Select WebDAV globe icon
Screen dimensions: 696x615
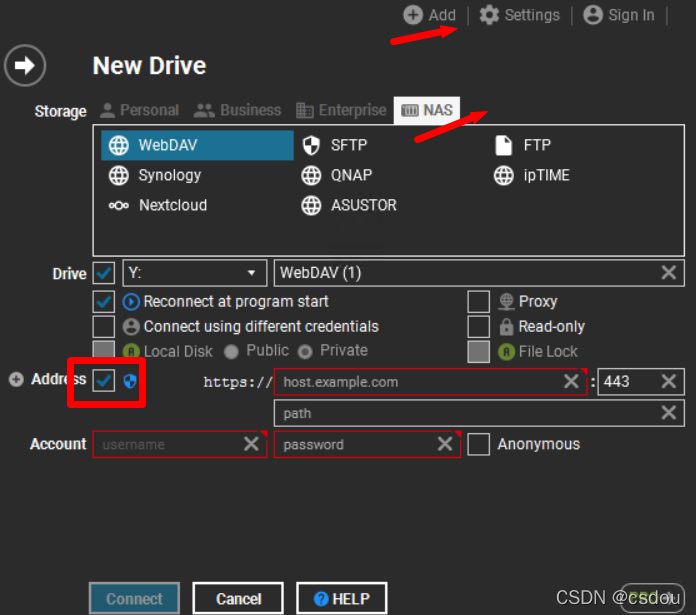pyautogui.click(x=119, y=145)
